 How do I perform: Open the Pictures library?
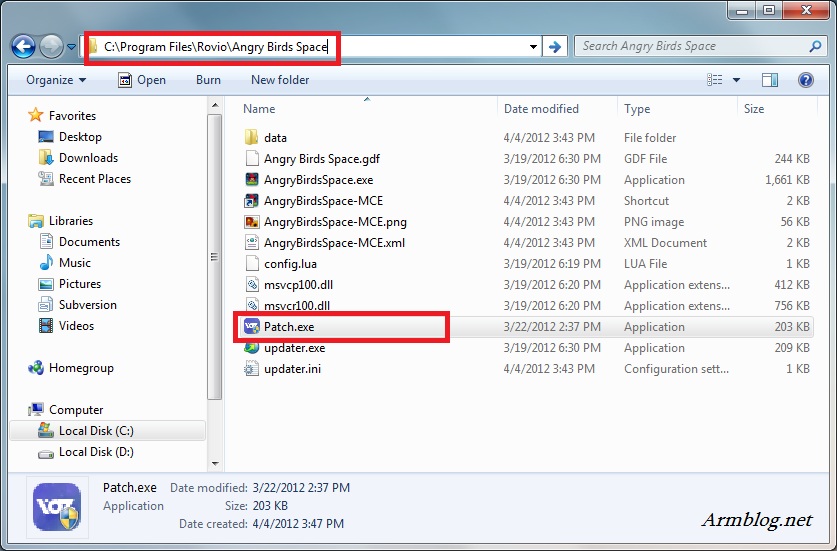click(x=80, y=284)
